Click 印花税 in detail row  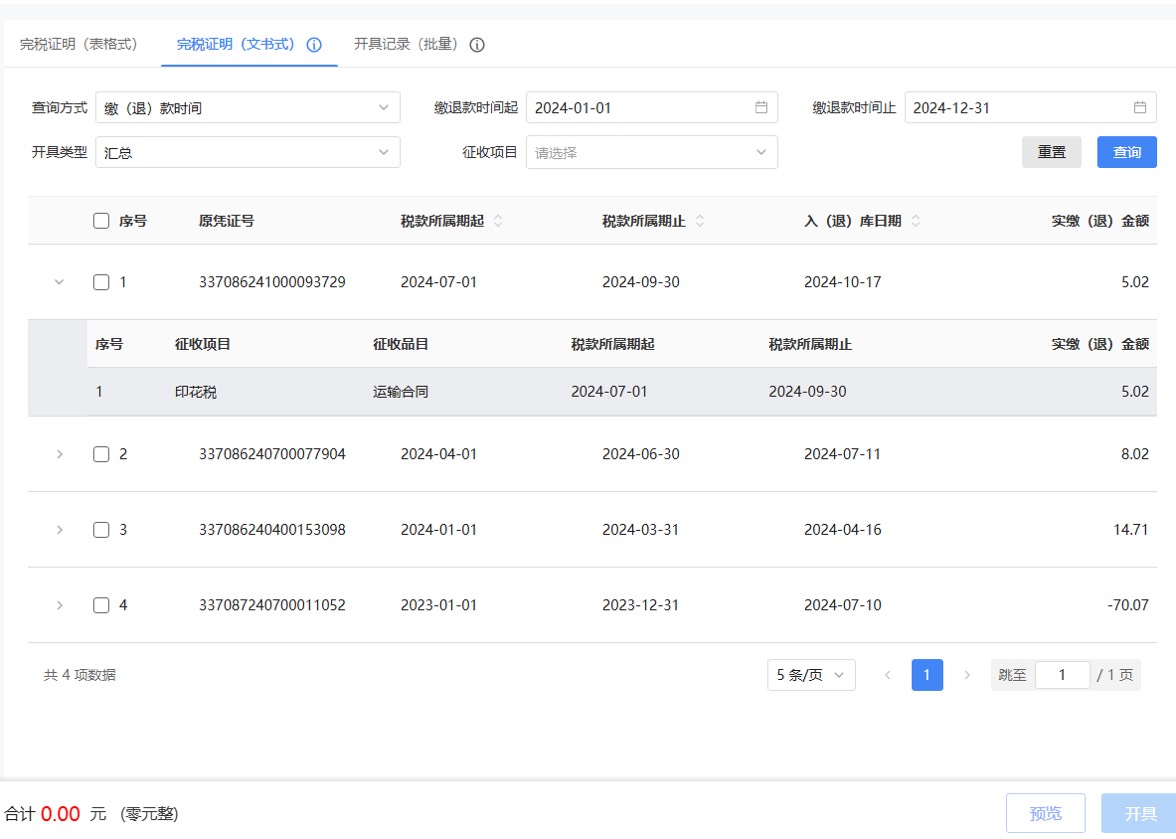[196, 391]
